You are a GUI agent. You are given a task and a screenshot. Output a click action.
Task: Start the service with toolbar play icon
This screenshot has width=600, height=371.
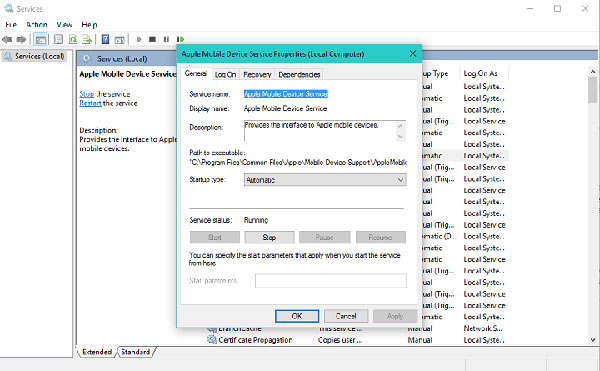(x=139, y=39)
